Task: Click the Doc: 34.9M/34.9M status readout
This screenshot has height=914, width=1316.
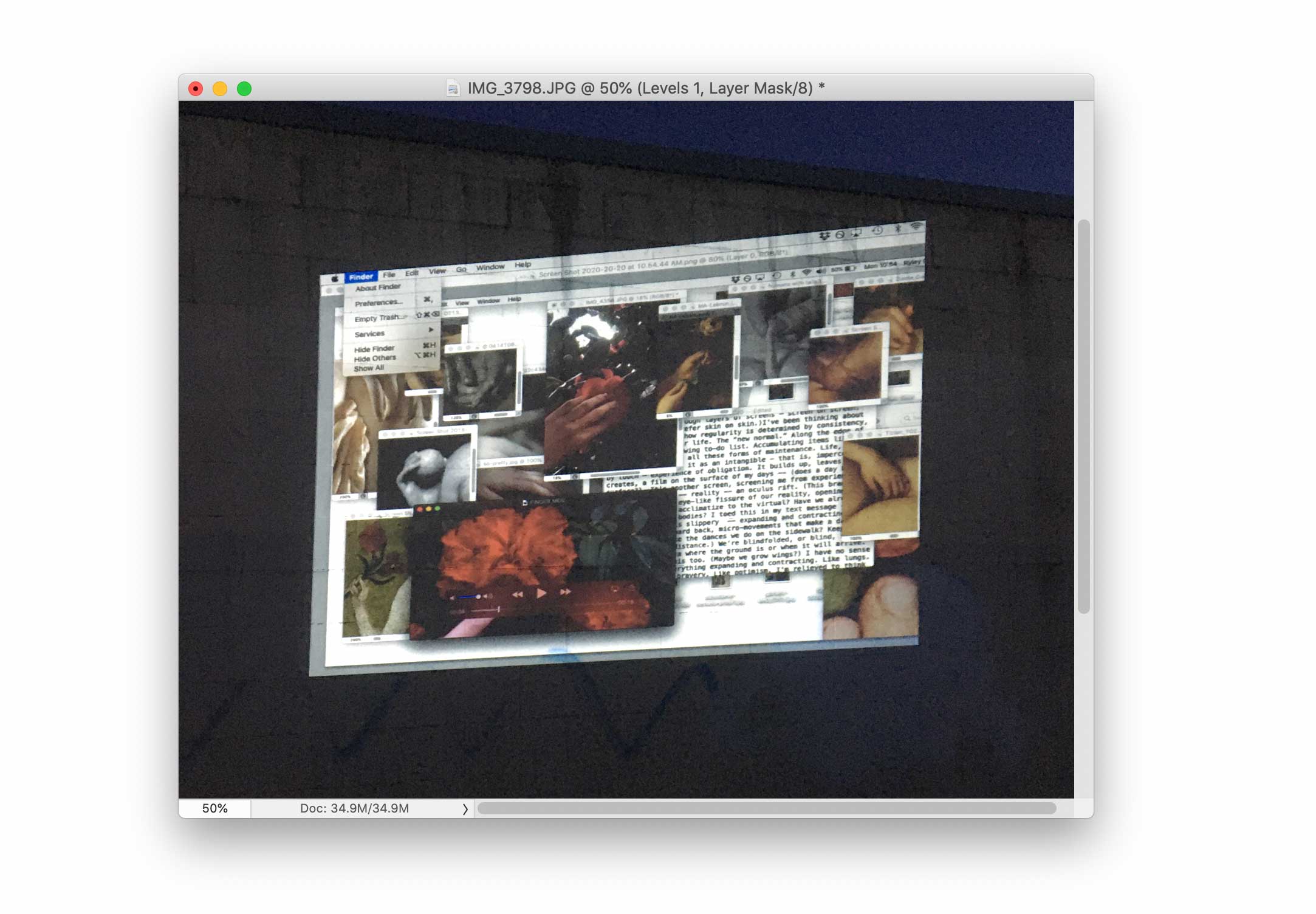Action: 354,809
